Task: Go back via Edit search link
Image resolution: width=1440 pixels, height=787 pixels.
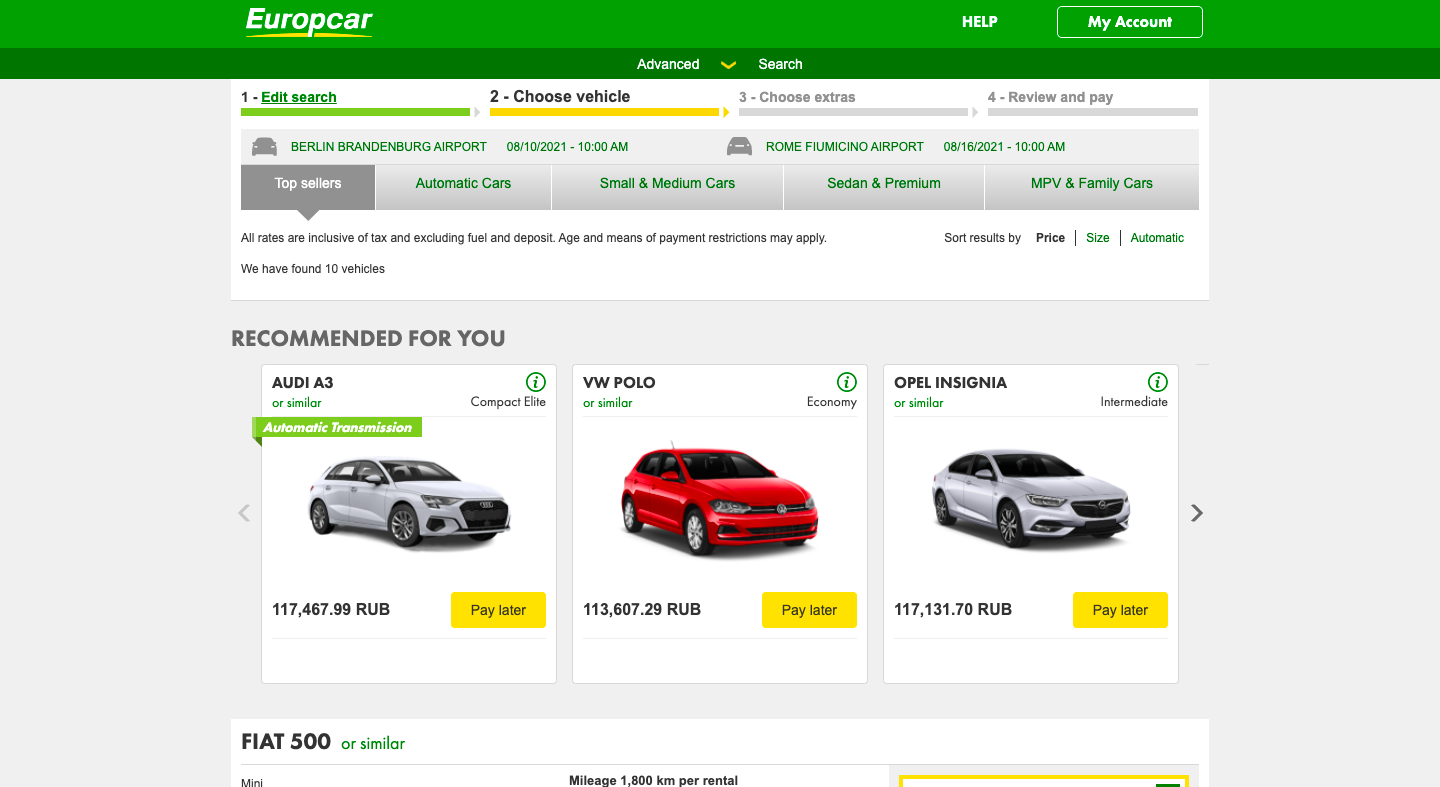Action: click(299, 97)
